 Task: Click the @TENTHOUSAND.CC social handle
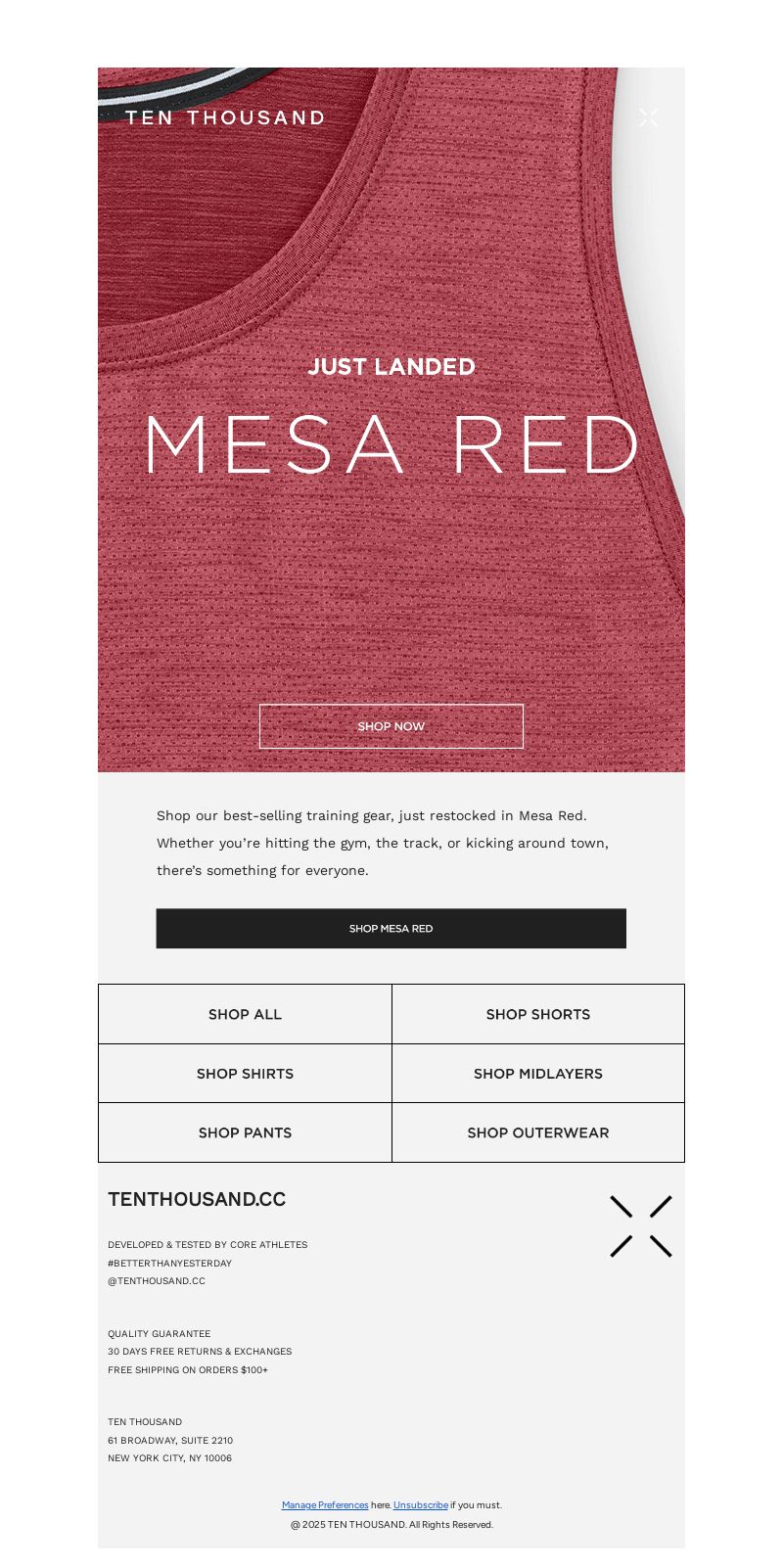pyautogui.click(x=157, y=1280)
